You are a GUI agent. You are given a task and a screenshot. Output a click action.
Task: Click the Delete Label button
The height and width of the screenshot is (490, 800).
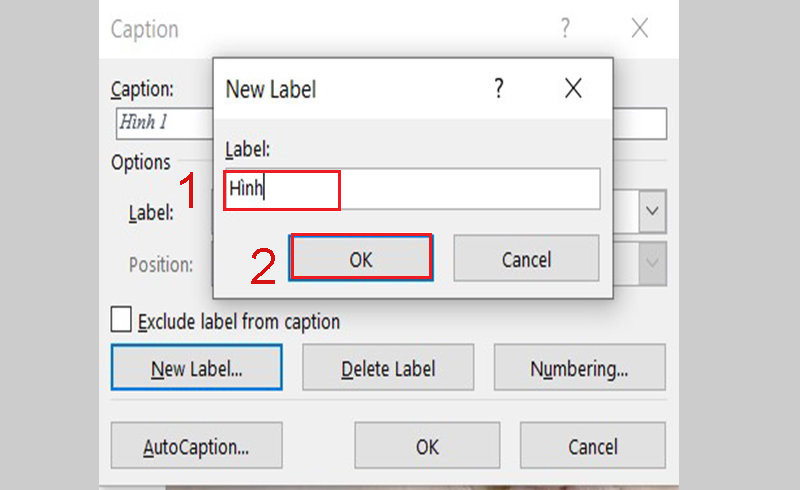pos(388,368)
